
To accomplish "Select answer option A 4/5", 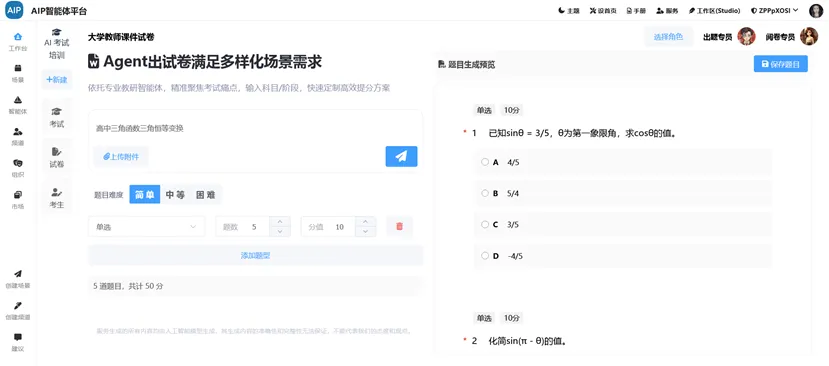I will 485,162.
